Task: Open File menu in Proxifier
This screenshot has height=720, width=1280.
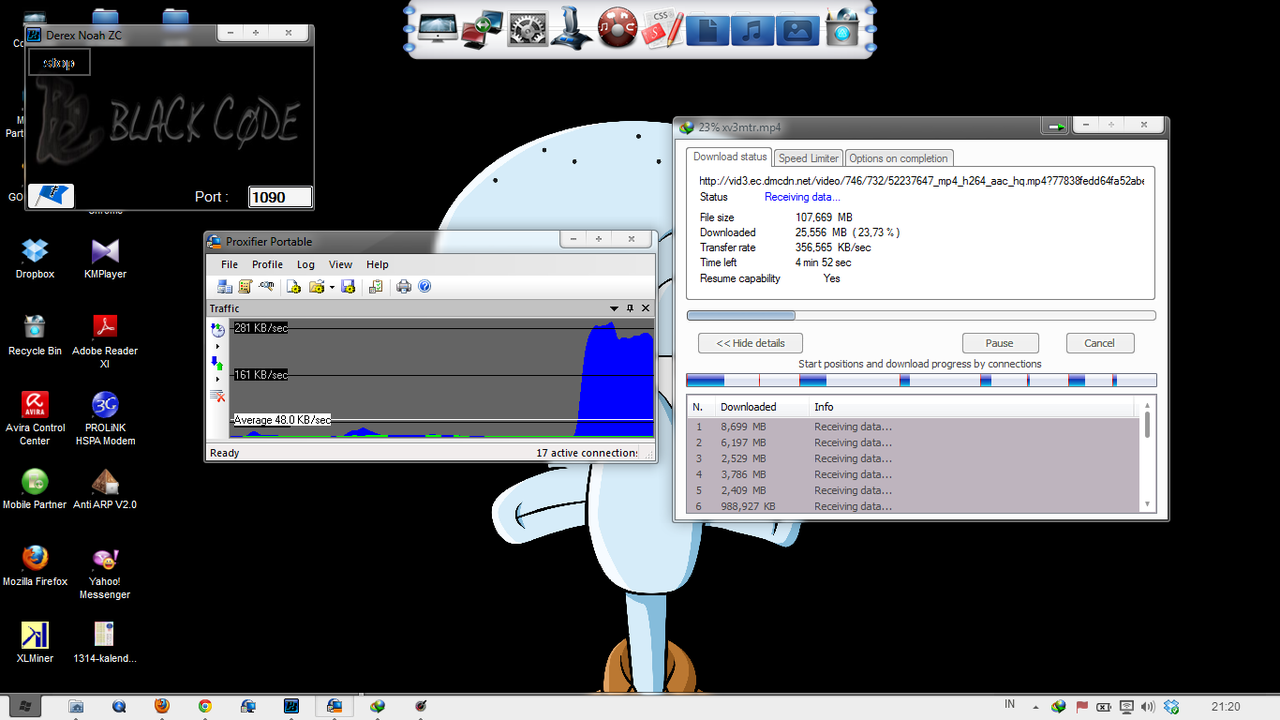Action: (230, 265)
